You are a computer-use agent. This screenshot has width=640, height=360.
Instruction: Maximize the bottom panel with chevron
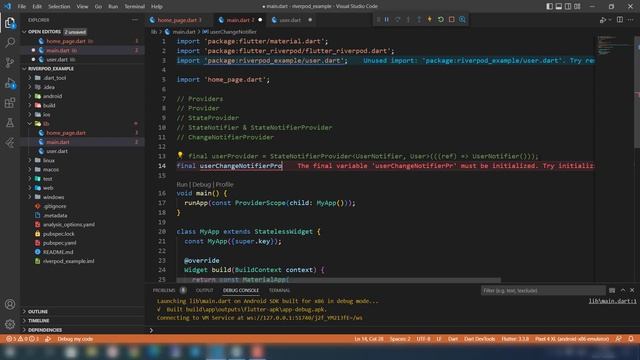click(623, 290)
